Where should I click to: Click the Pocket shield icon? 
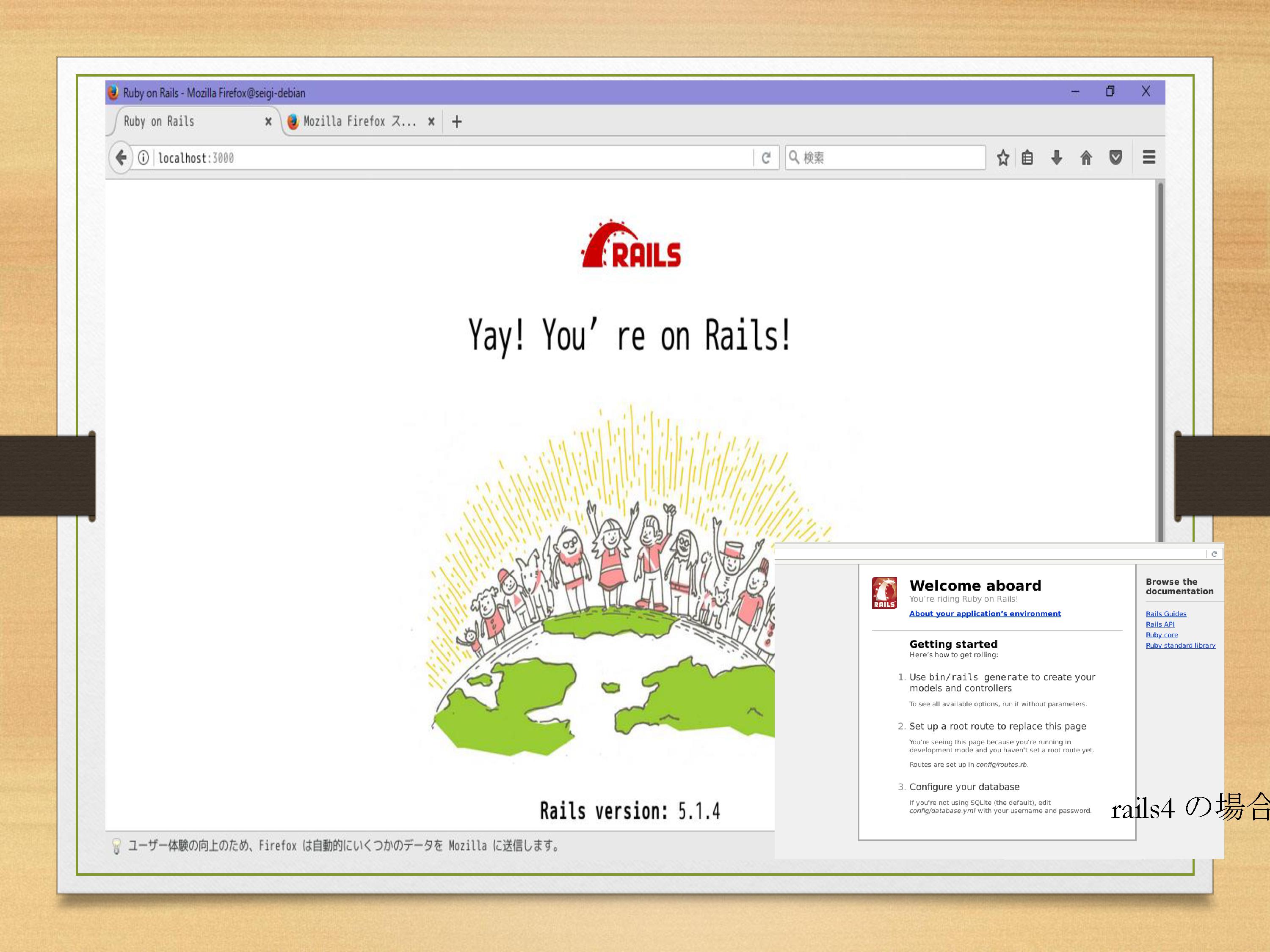[1115, 158]
